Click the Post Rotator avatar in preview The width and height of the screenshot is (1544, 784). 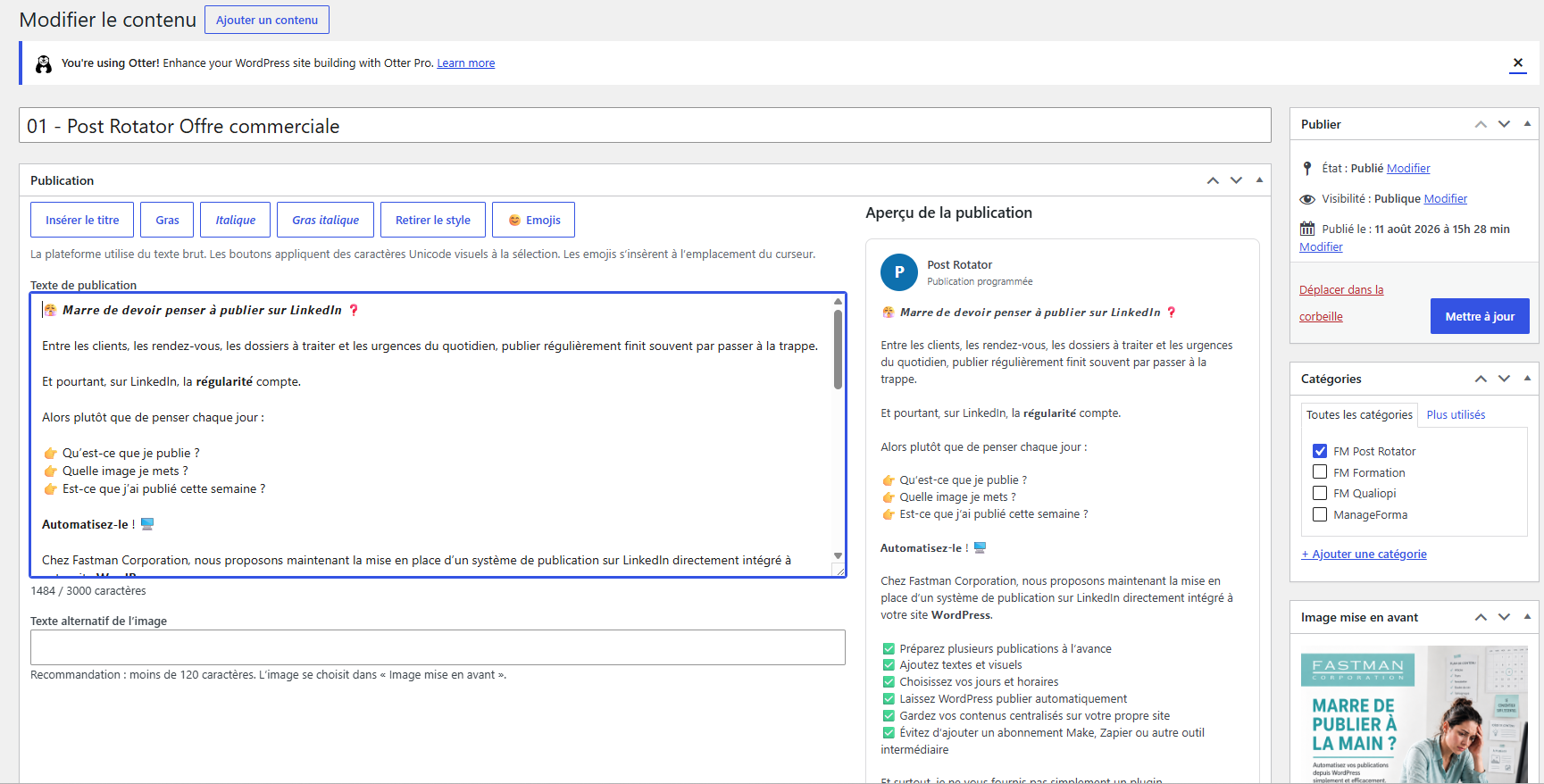[x=899, y=272]
